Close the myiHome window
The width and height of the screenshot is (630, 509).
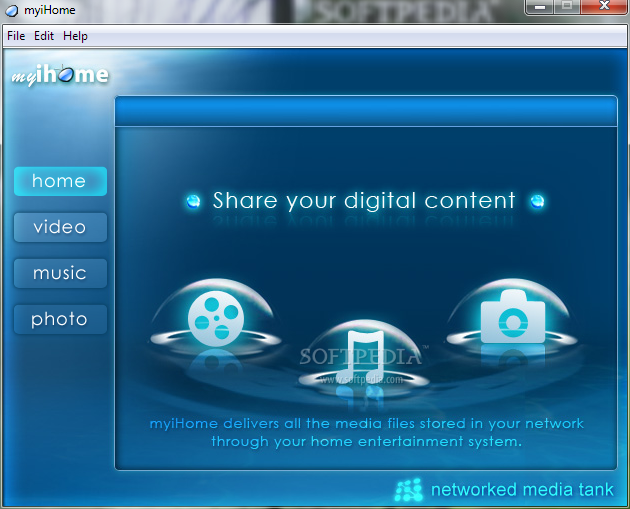click(x=604, y=6)
